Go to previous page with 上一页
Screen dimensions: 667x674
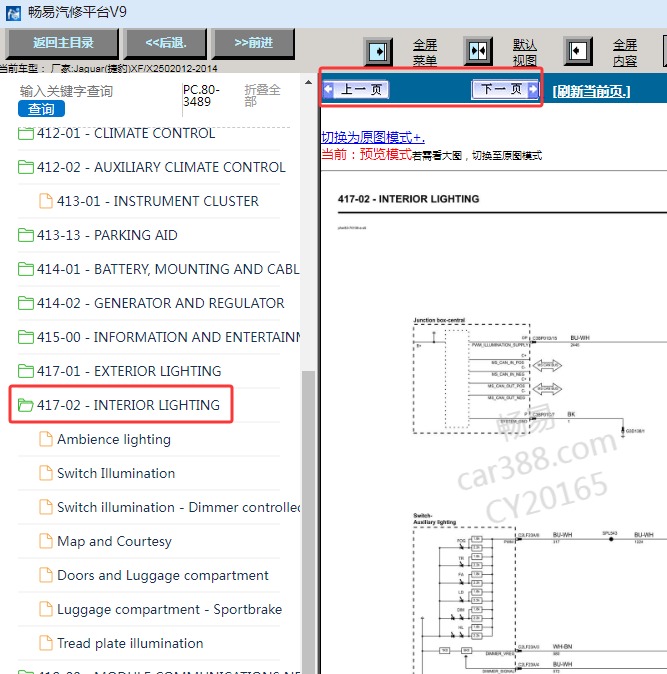[356, 89]
